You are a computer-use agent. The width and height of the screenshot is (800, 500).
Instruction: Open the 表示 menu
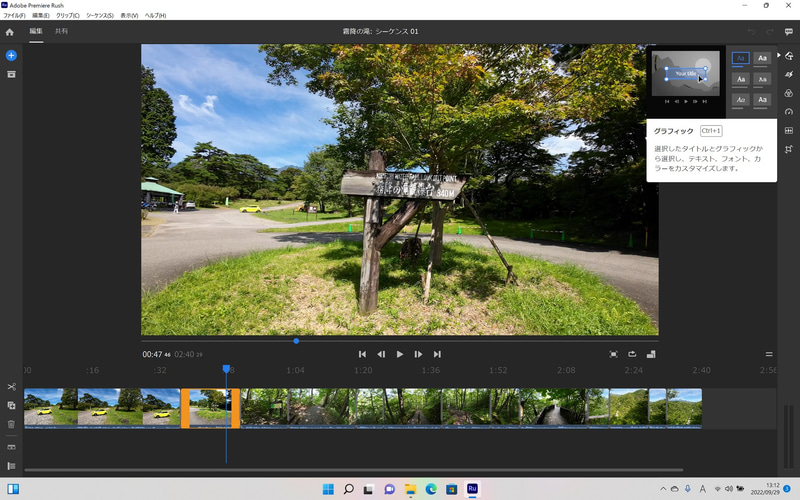click(x=129, y=15)
